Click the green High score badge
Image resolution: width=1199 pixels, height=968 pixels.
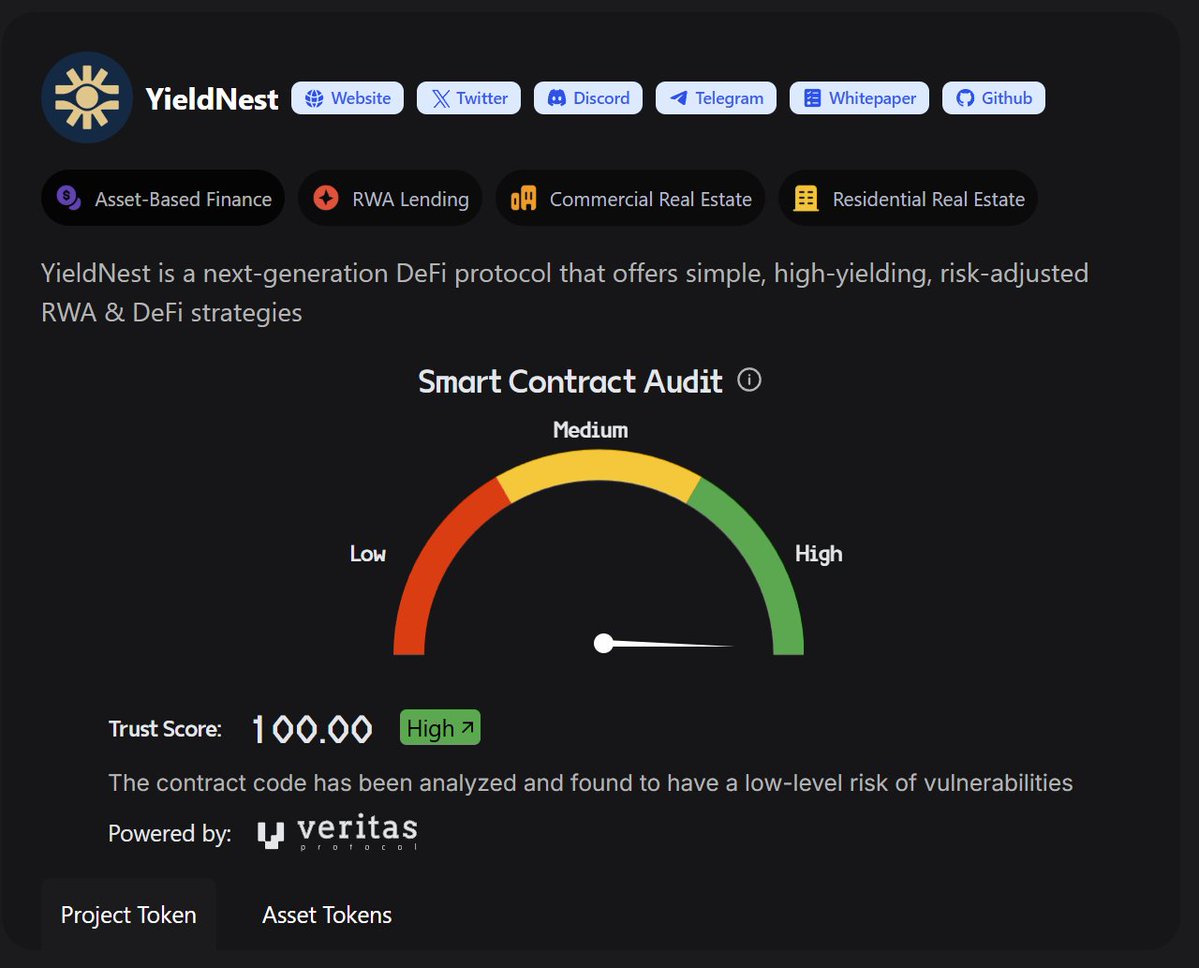tap(440, 727)
